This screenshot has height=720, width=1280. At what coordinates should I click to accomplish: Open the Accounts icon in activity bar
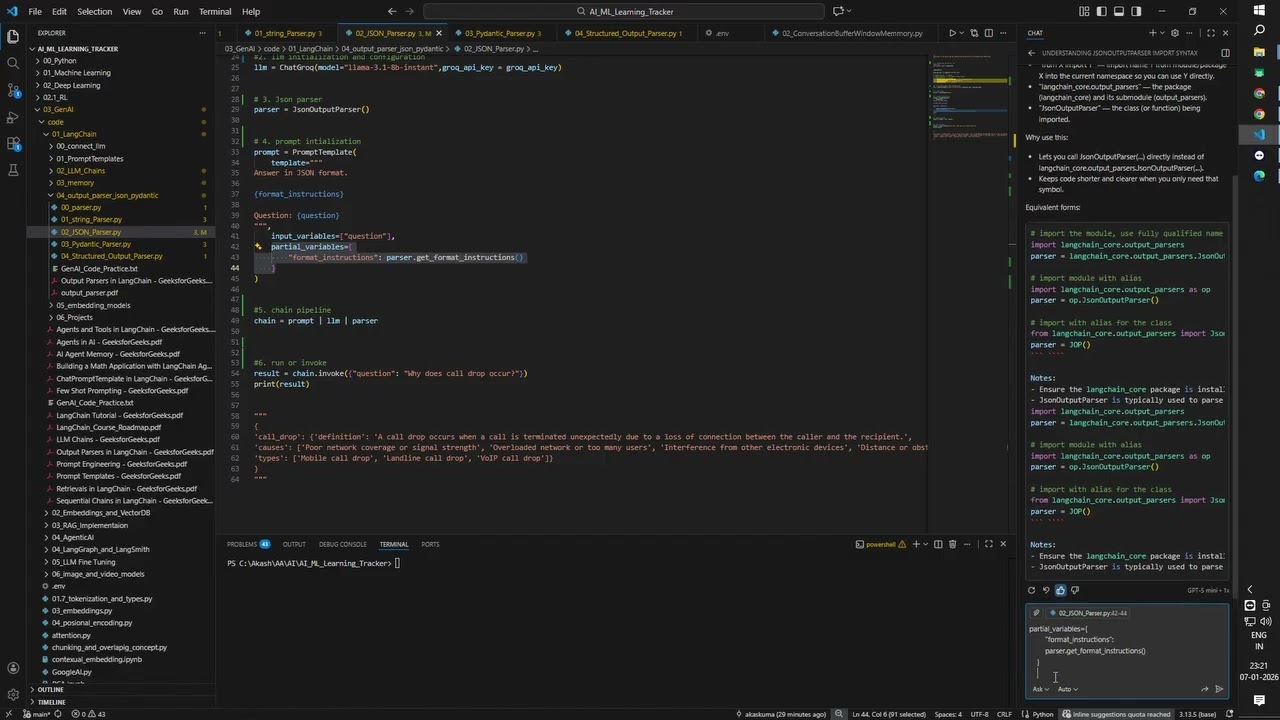[13, 667]
